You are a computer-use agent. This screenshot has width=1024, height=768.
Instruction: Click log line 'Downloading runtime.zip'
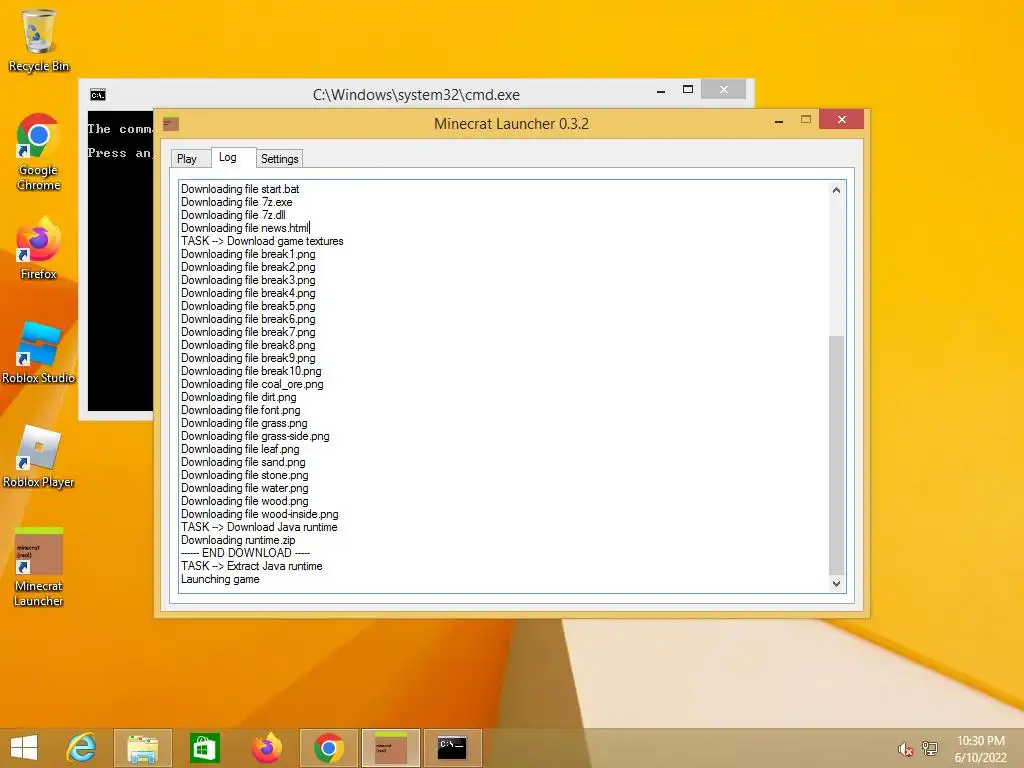[238, 540]
